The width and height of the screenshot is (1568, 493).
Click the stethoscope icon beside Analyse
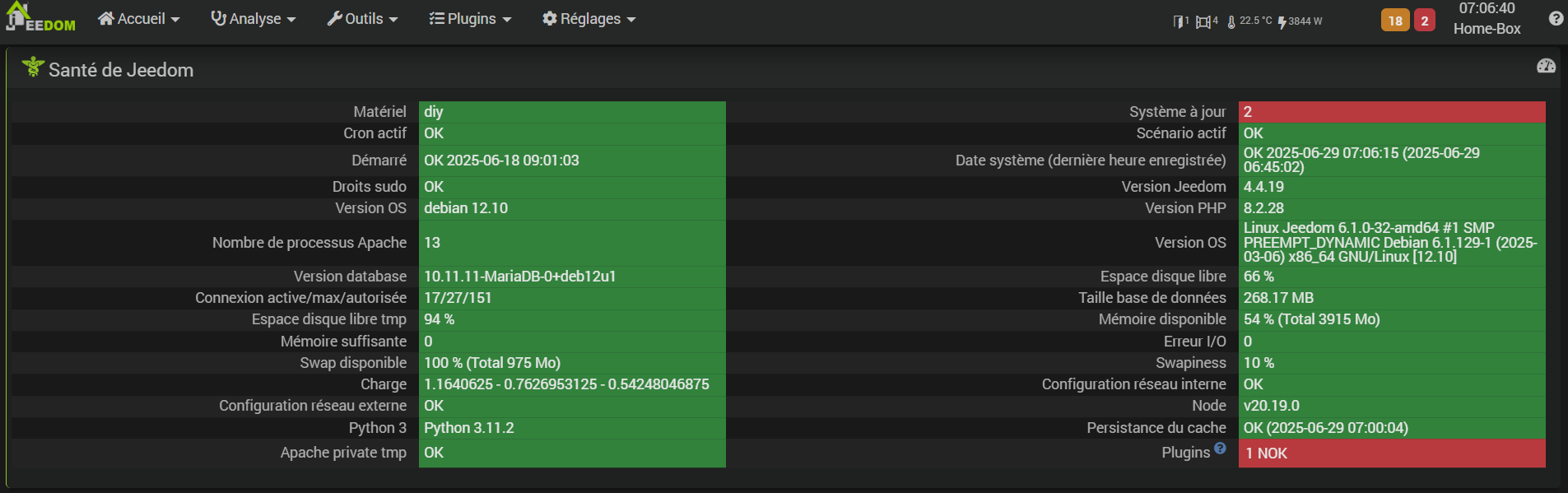(x=218, y=18)
